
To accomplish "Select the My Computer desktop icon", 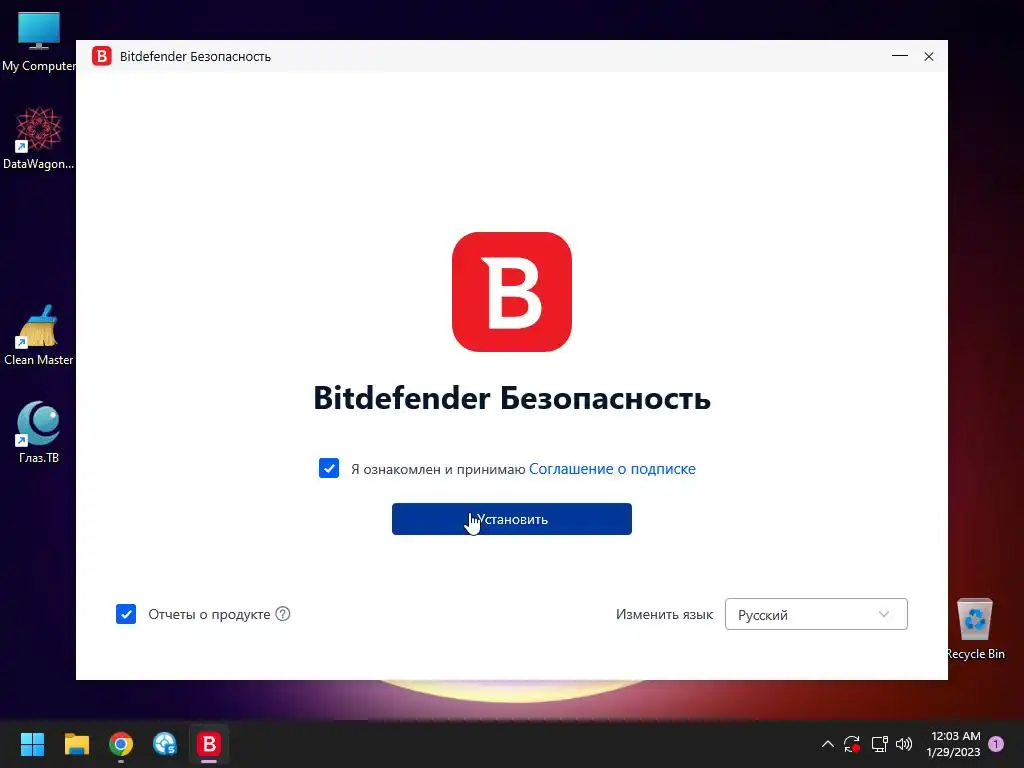I will point(39,42).
